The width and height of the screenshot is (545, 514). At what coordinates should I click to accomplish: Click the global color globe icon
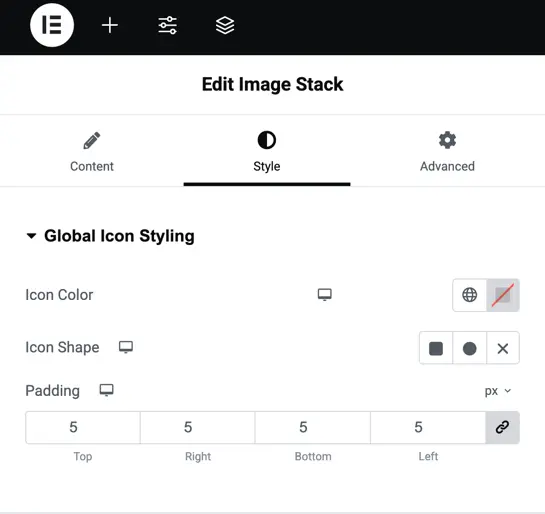(470, 295)
